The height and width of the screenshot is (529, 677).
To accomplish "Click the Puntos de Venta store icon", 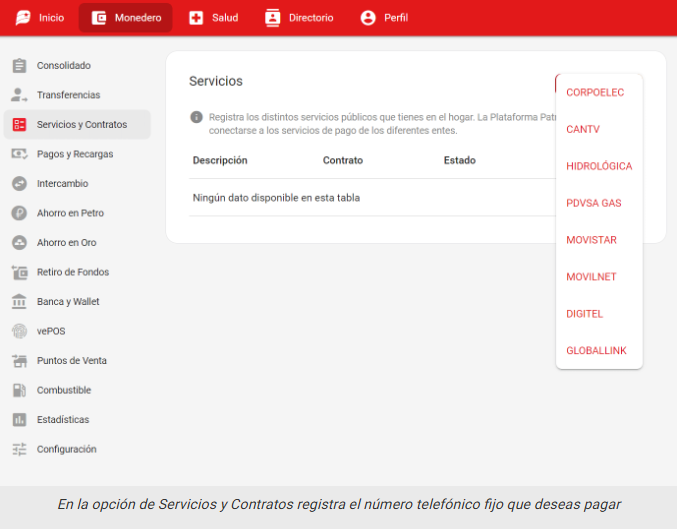I will tap(19, 361).
